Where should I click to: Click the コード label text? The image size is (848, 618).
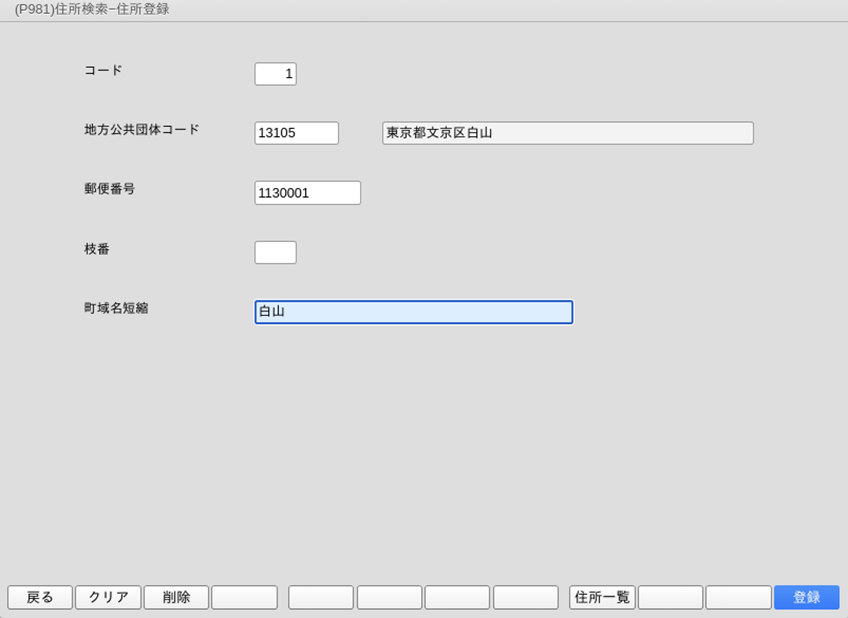103,70
